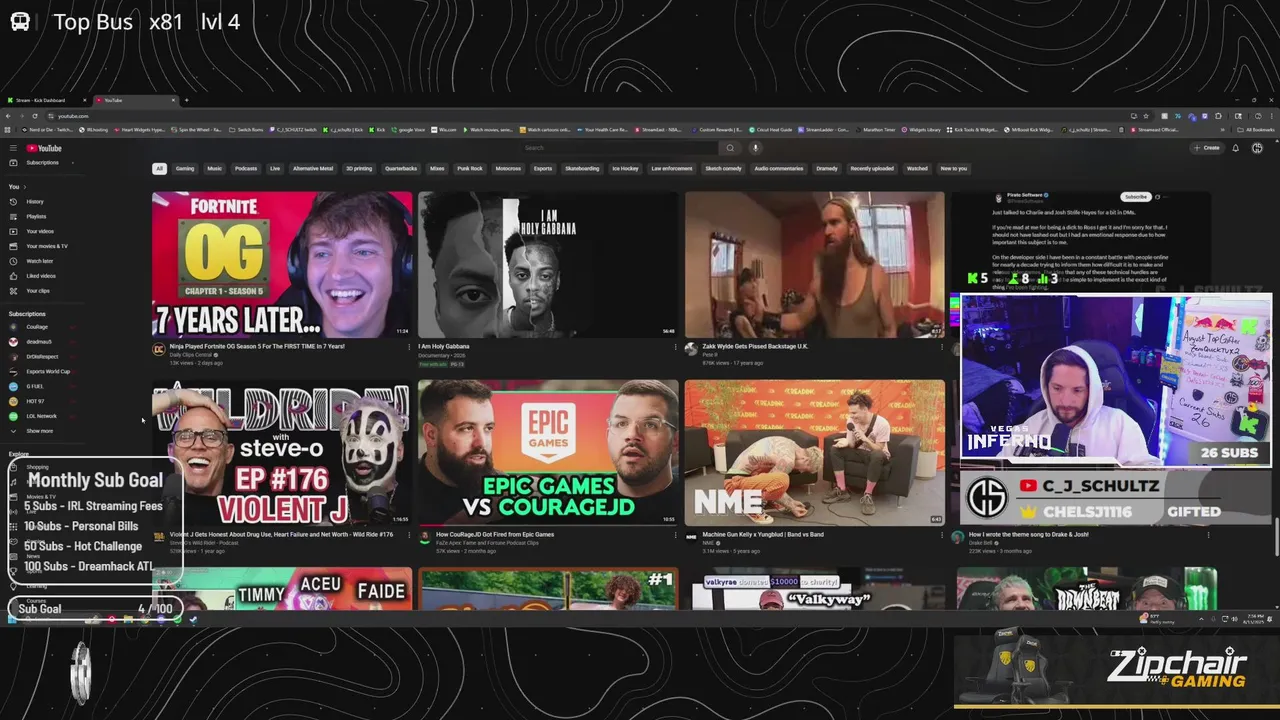Open Playlists in the sidebar

point(35,216)
